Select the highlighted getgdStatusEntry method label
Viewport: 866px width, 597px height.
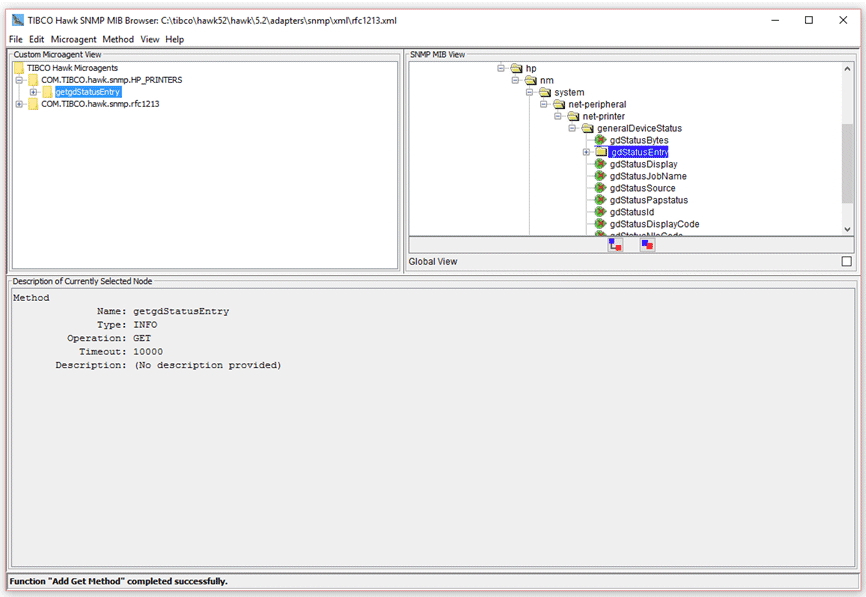coord(88,92)
